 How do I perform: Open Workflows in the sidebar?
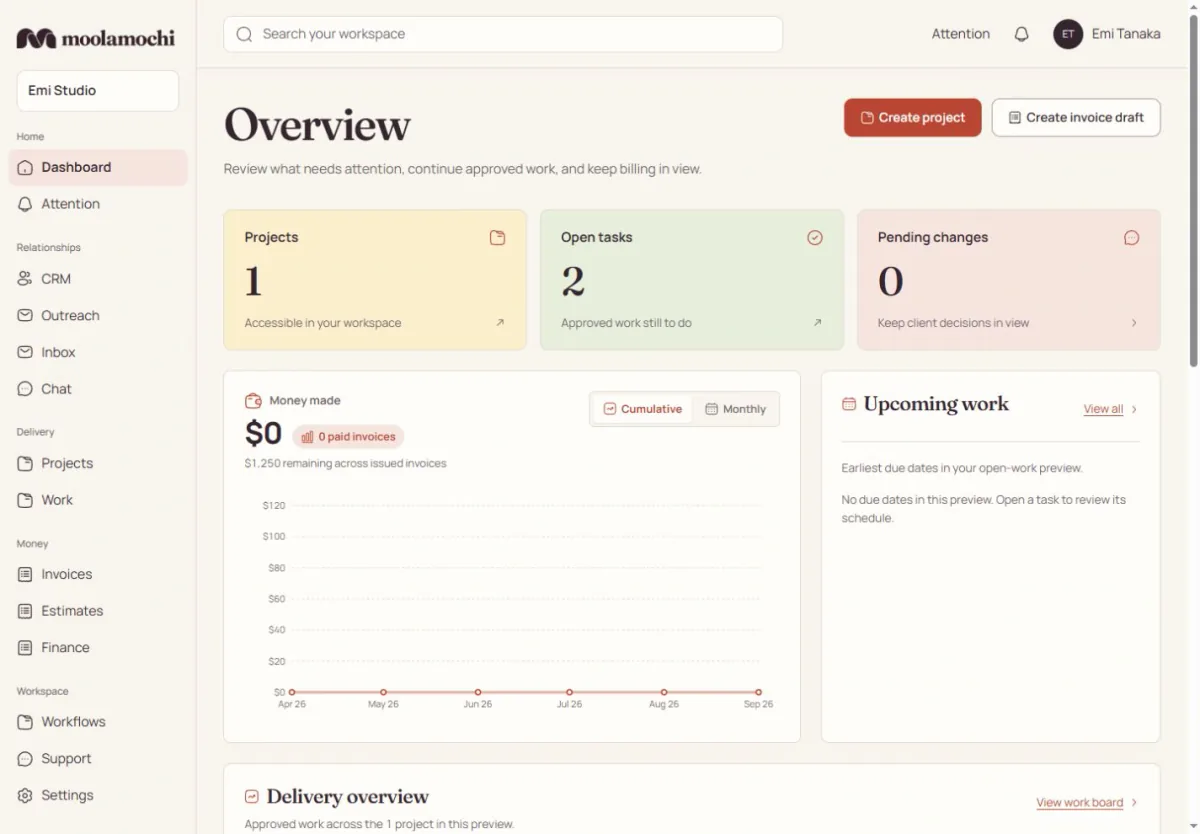pos(98,722)
